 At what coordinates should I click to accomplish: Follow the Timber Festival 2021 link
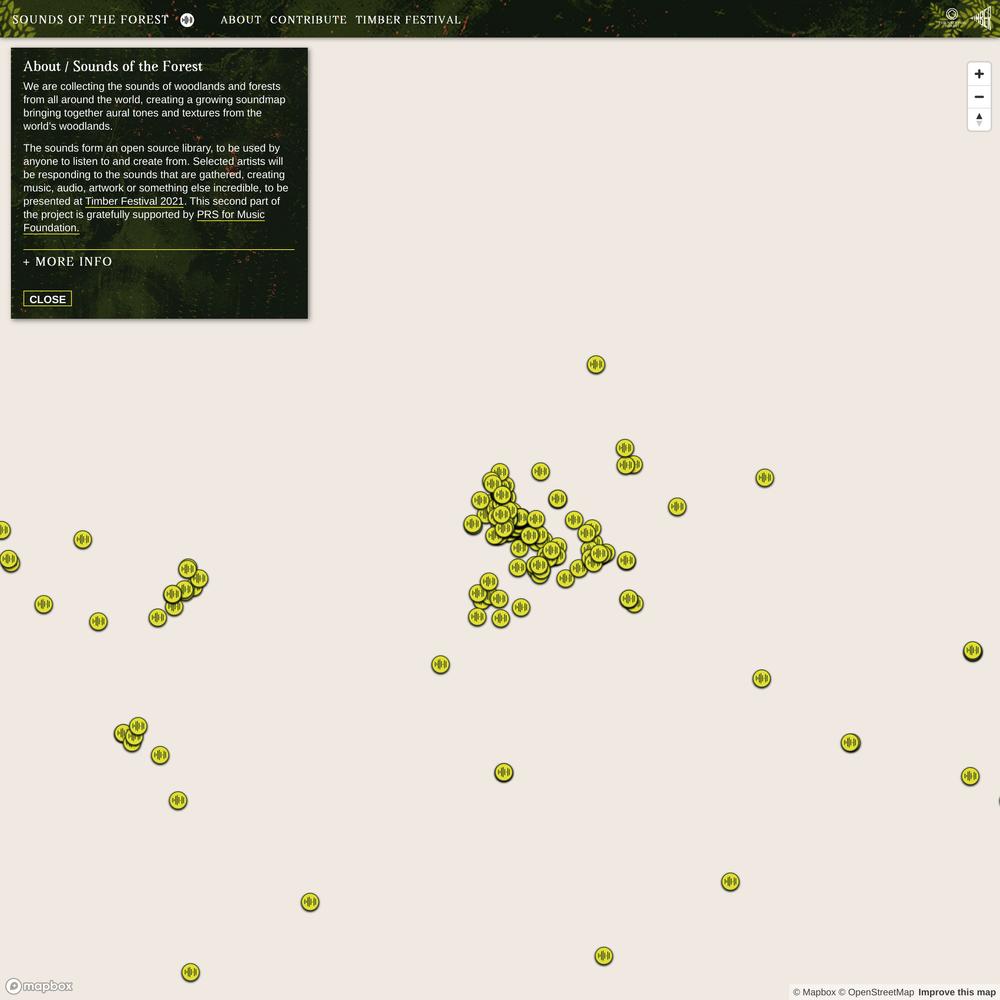click(134, 201)
